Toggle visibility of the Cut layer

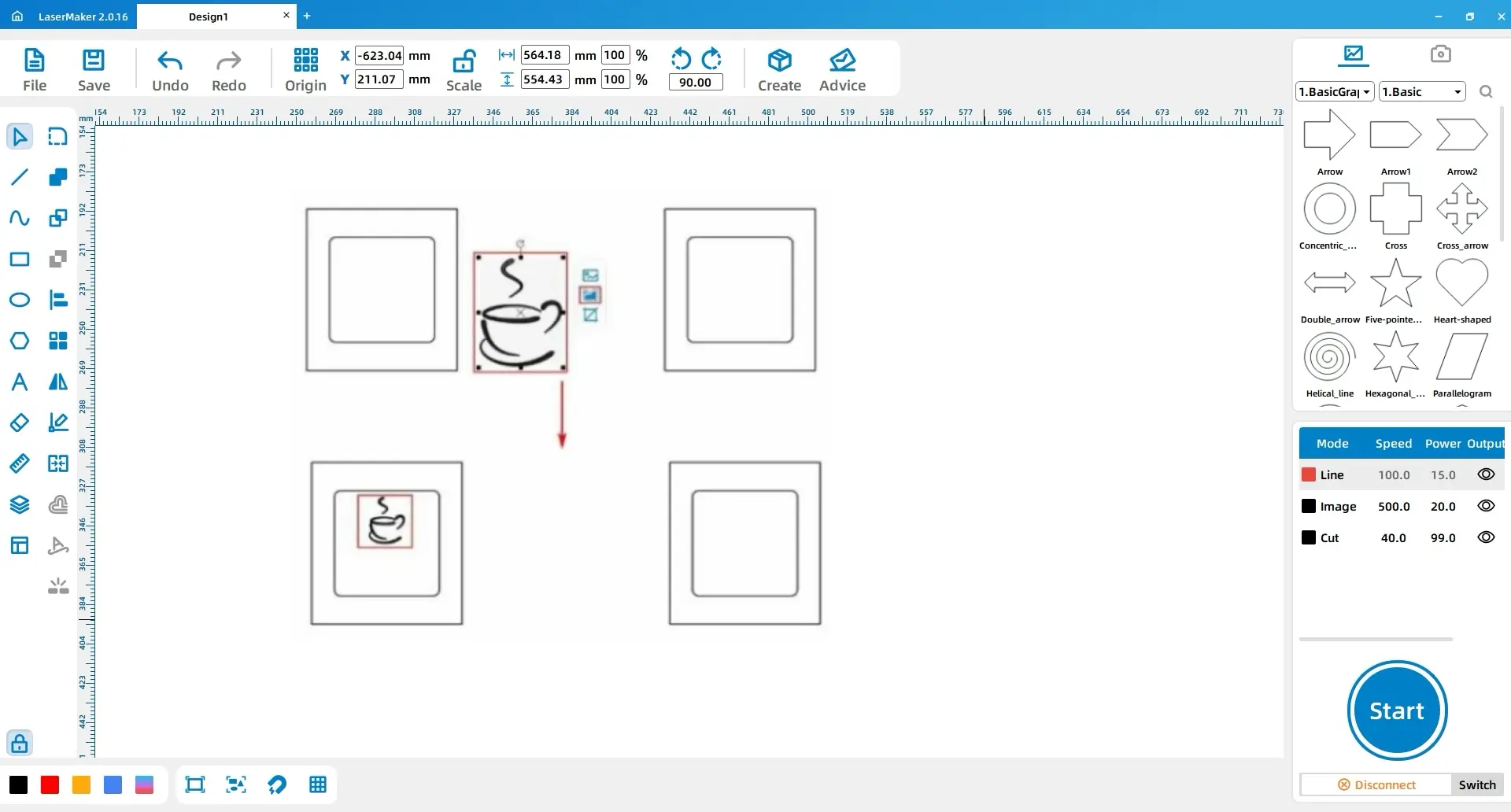click(1486, 537)
